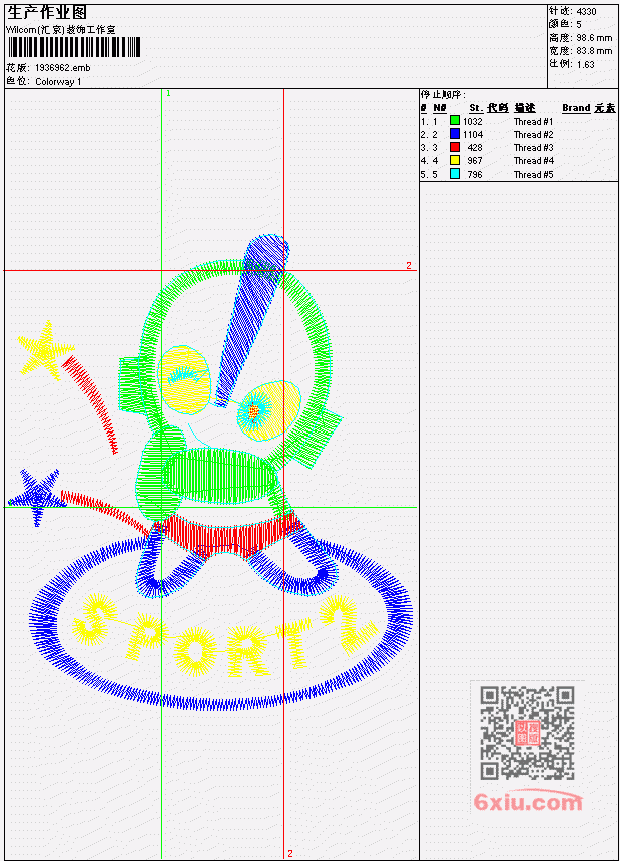Click the 'Thread #2' description text
Screen dimensions: 620x861
[533, 135]
